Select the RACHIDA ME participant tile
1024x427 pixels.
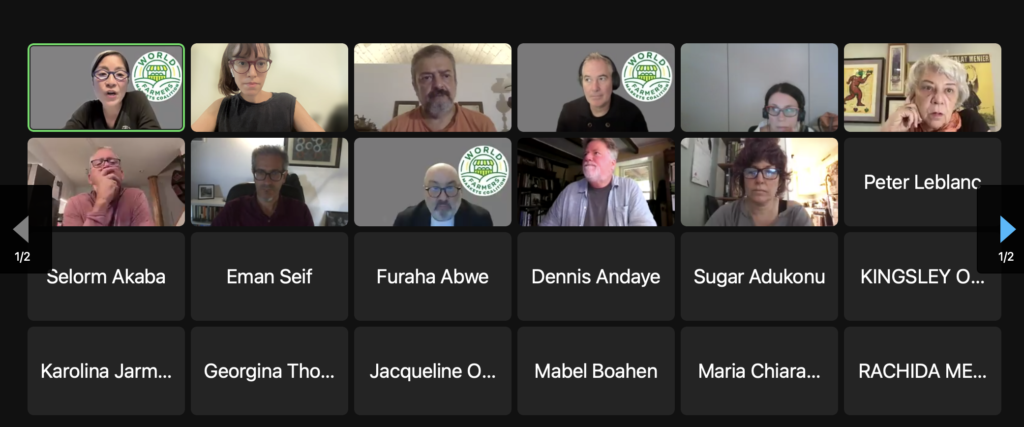(x=922, y=371)
